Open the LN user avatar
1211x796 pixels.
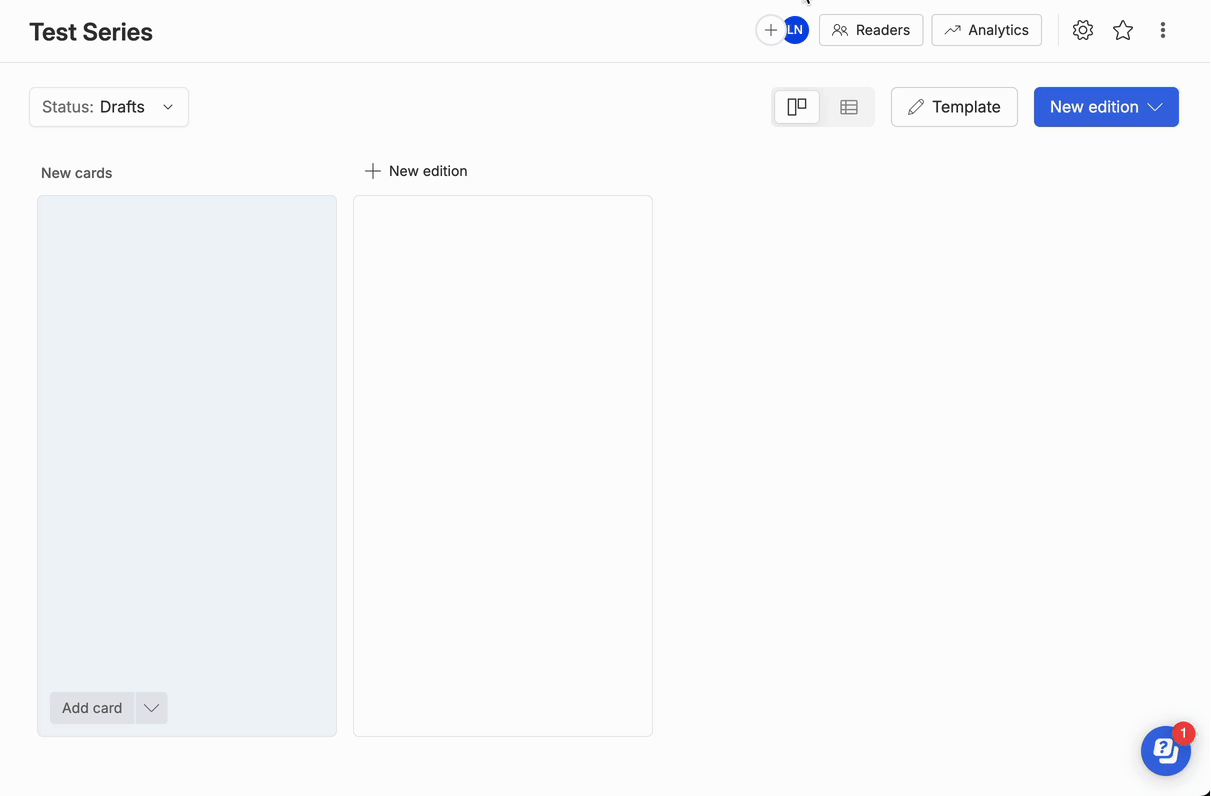pos(797,30)
